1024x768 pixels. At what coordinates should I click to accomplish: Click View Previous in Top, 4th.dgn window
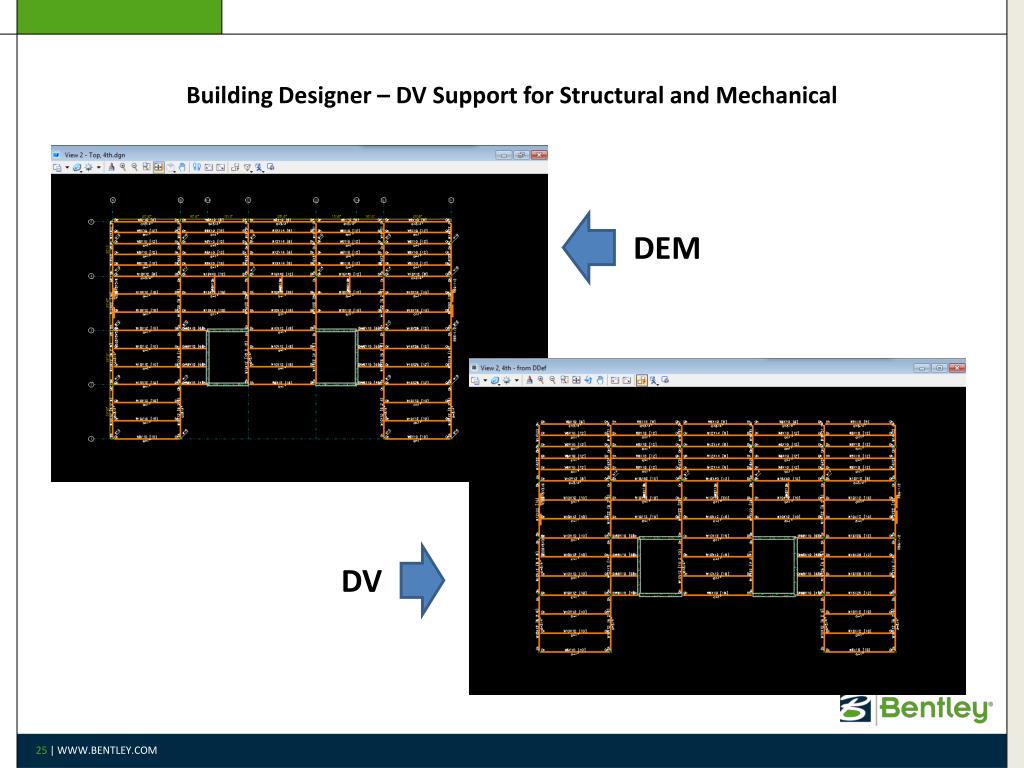coord(209,167)
